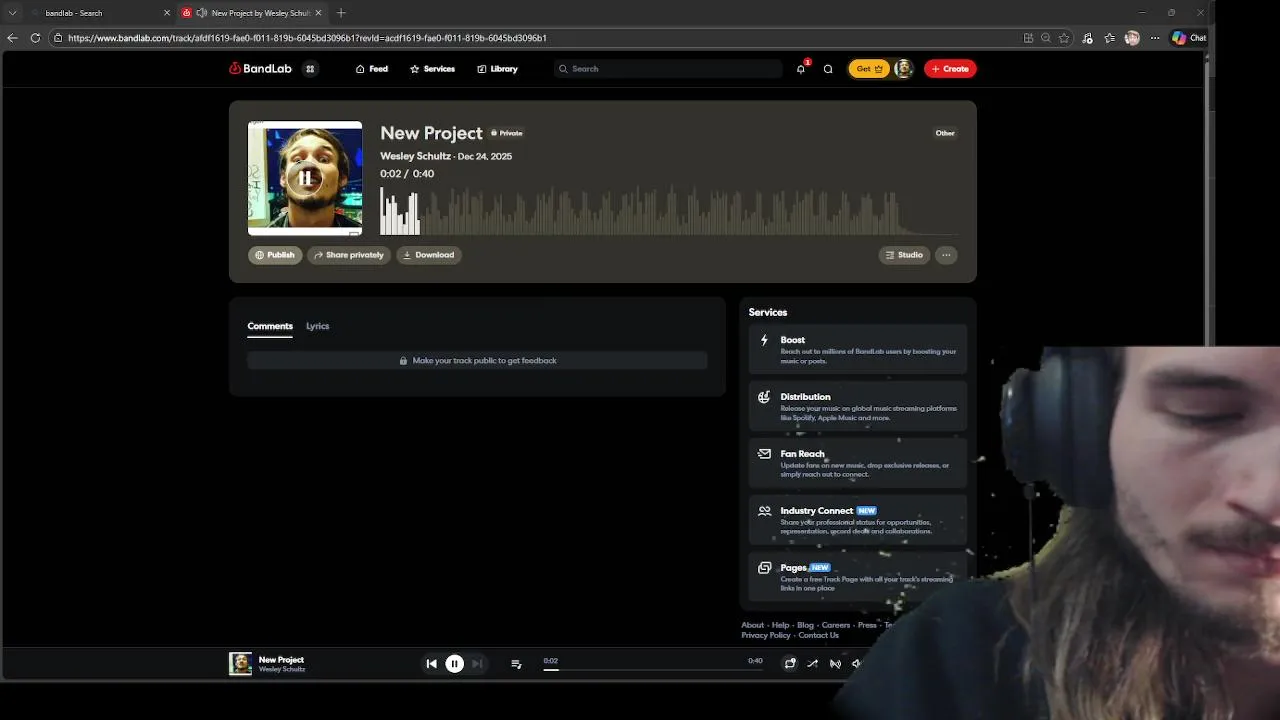Click the Private badge
Viewport: 1280px width, 720px height.
click(x=507, y=133)
